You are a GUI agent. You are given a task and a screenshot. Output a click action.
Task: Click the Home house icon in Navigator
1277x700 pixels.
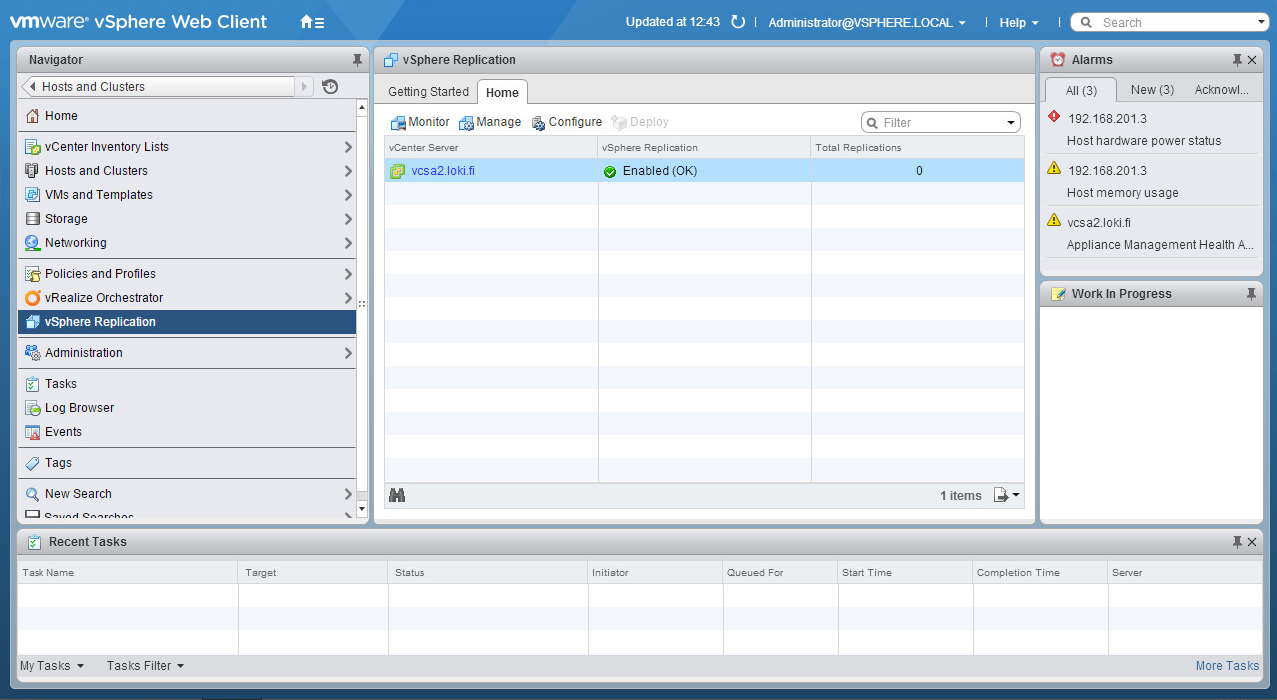coord(32,116)
